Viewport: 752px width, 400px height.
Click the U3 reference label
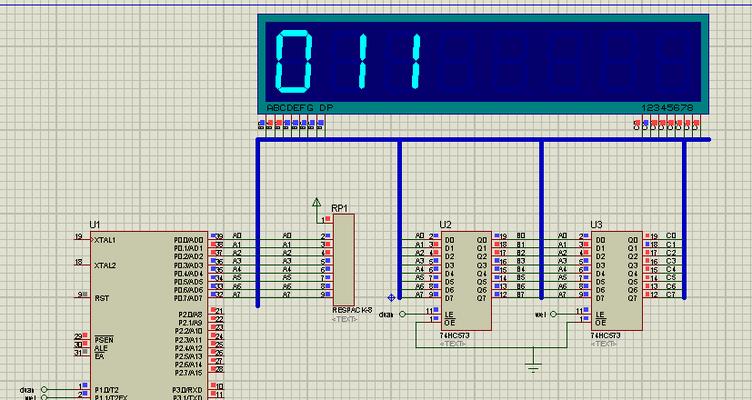[x=596, y=224]
